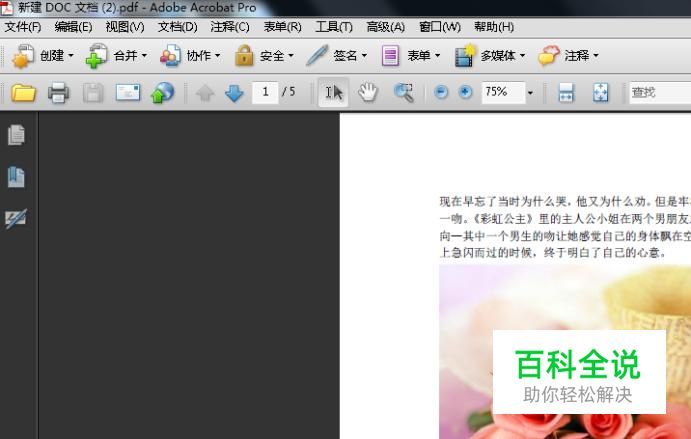The width and height of the screenshot is (691, 439).
Task: Click the open file folder icon
Action: click(23, 93)
